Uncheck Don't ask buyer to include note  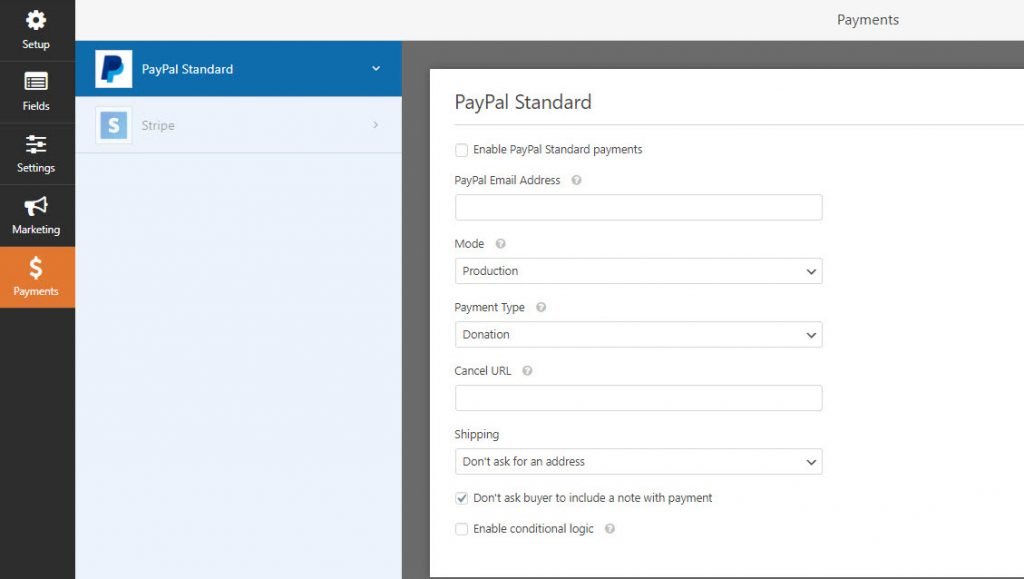(461, 498)
